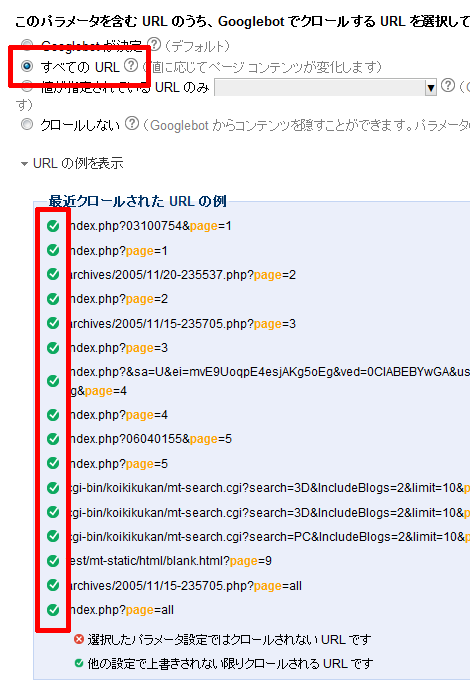Viewport: 470px width, 696px height.
Task: Select the 'Googlebot が決定' default radio button
Action: [28, 45]
